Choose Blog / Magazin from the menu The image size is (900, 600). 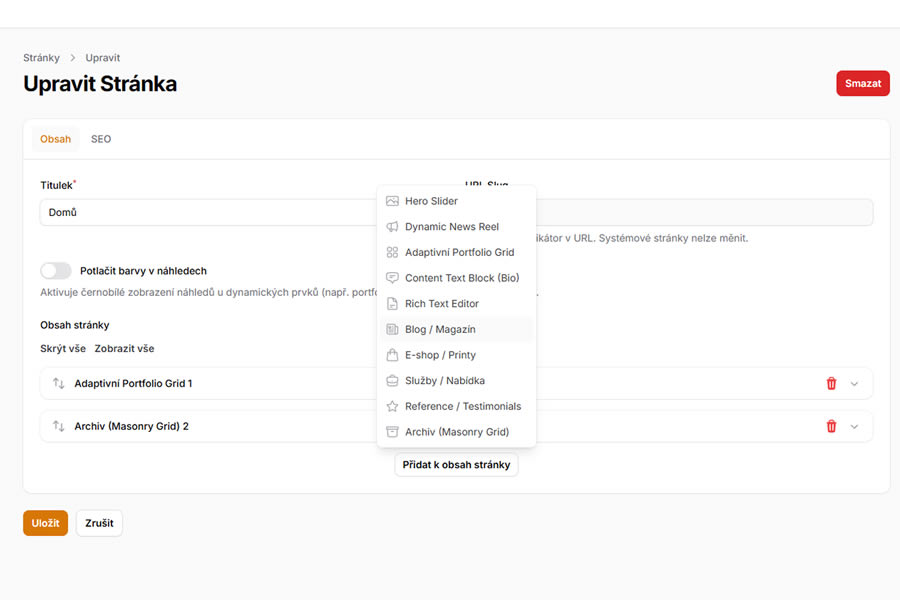(440, 329)
